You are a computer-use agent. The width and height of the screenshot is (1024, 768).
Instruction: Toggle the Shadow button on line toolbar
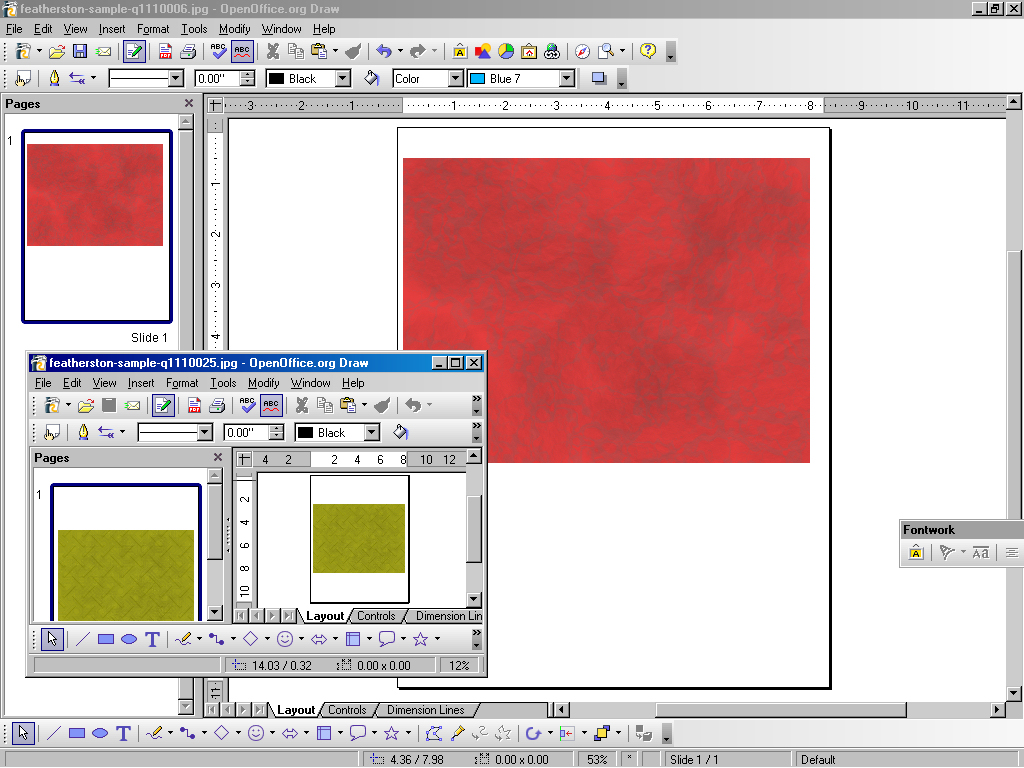tap(599, 78)
